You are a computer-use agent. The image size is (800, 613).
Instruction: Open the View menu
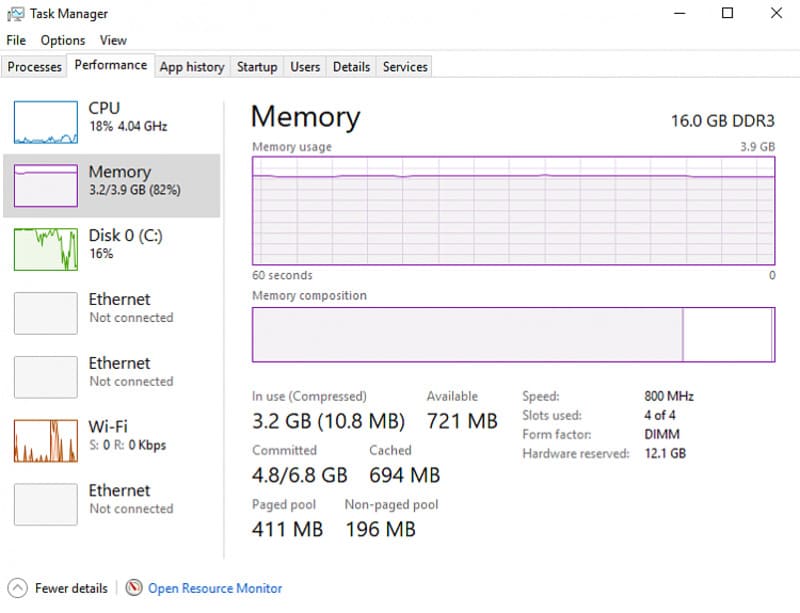click(113, 40)
